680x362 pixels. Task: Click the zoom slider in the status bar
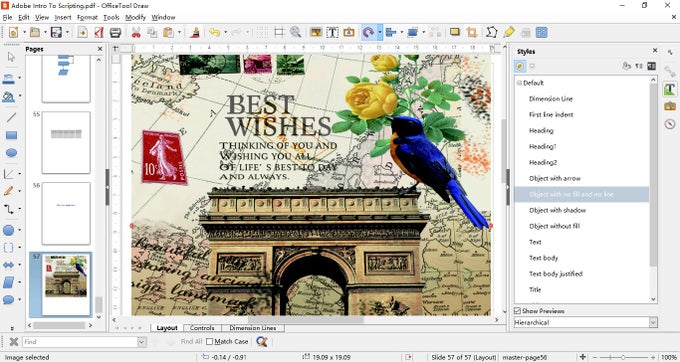(623, 357)
